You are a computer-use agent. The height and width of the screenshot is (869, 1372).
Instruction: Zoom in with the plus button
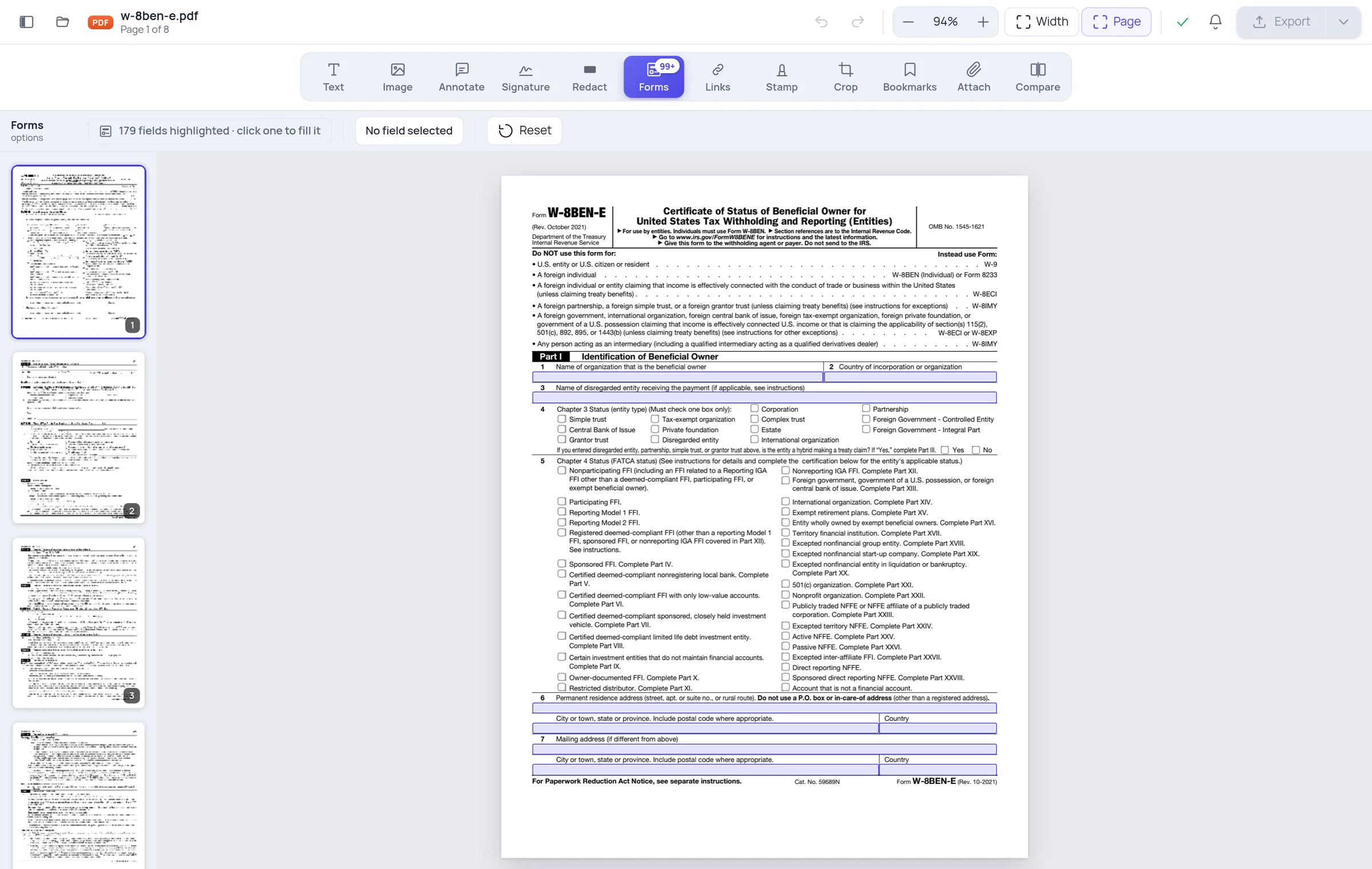(x=983, y=22)
